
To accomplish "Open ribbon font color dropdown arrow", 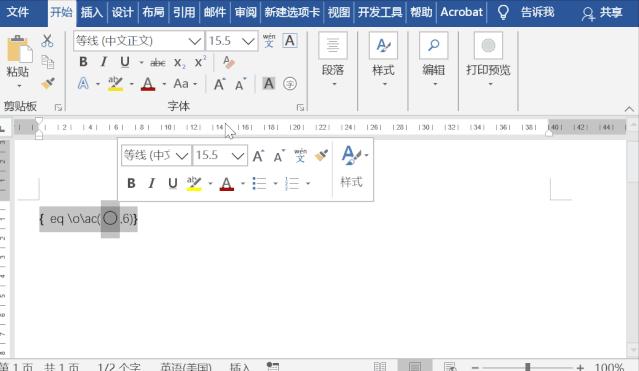I will coord(164,84).
